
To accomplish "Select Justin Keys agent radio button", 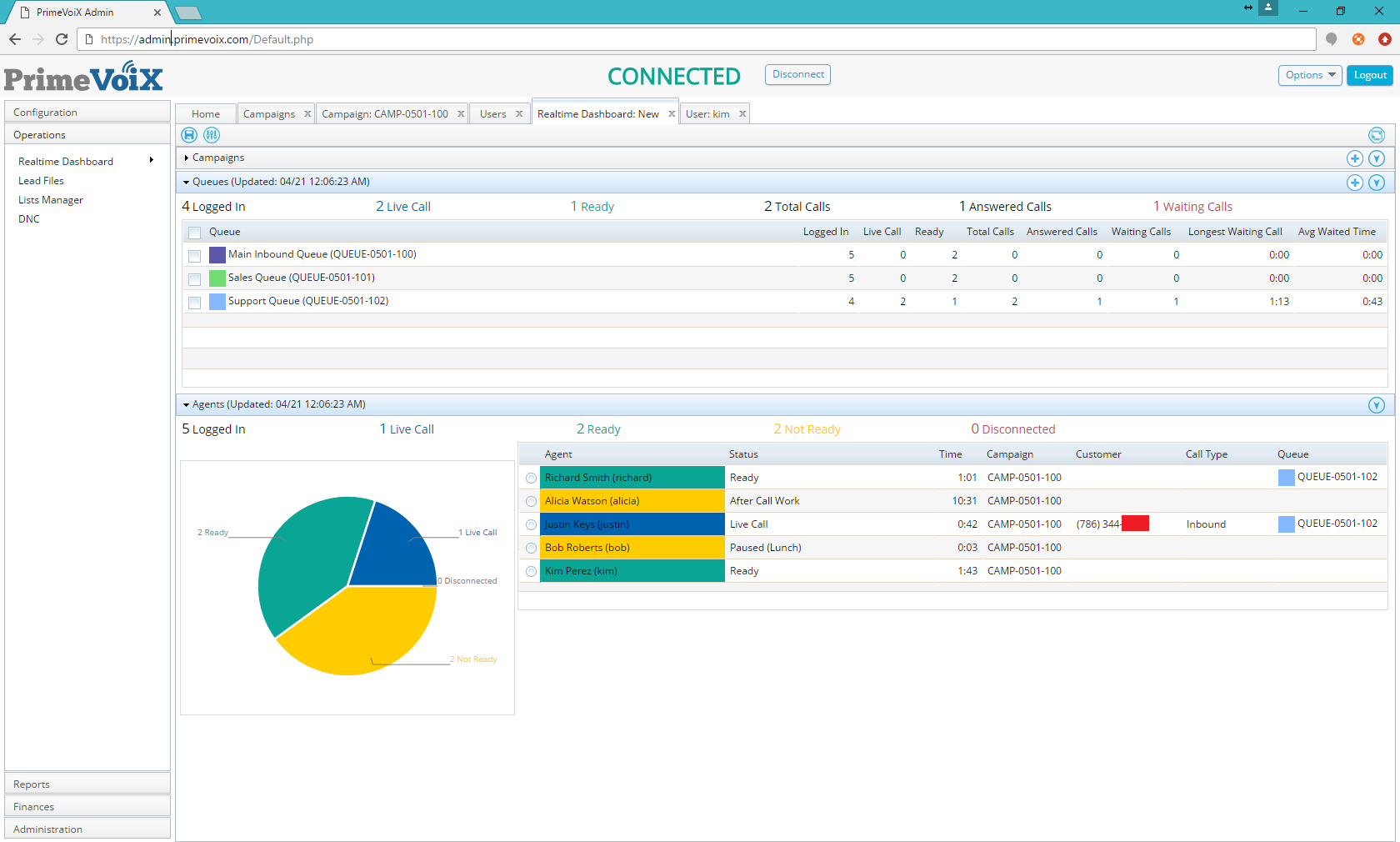I will pos(531,525).
